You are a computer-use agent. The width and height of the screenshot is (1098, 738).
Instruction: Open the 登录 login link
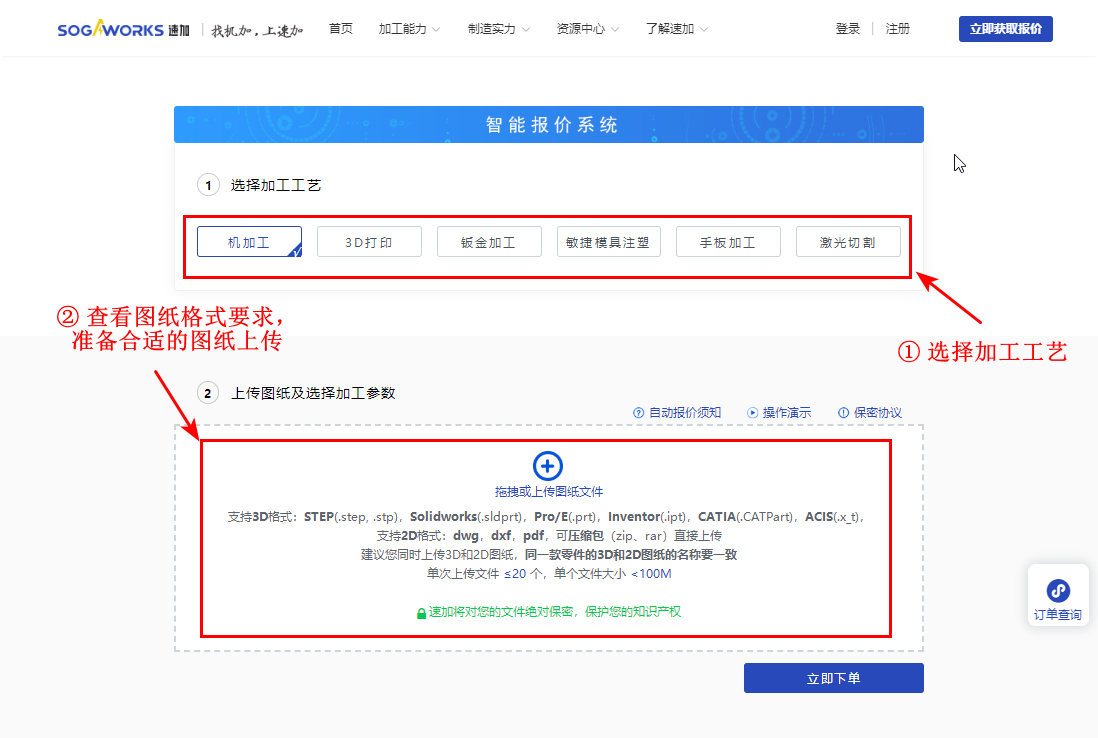(x=847, y=28)
